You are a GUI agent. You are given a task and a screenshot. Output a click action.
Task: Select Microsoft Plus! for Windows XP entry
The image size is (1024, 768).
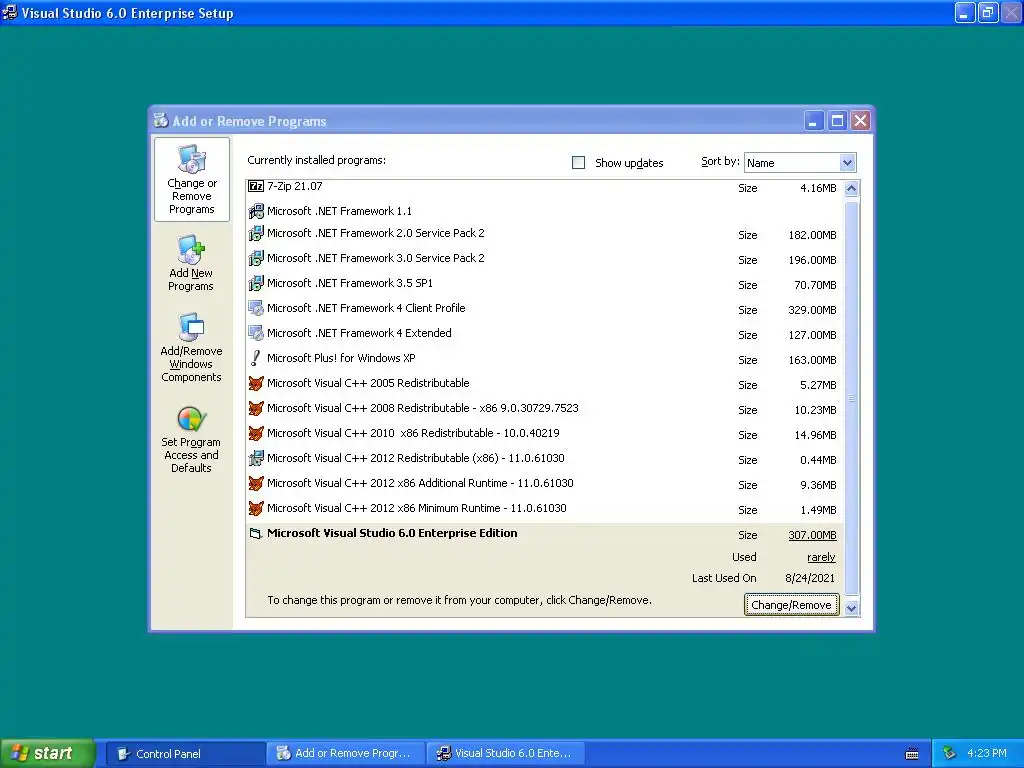tap(545, 359)
